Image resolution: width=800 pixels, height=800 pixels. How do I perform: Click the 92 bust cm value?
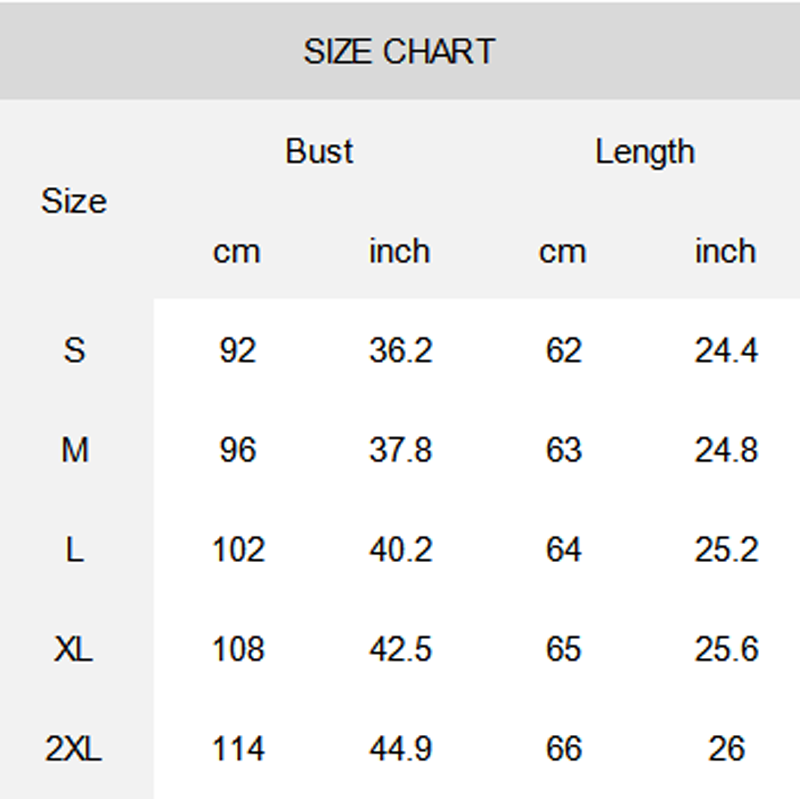tap(238, 351)
